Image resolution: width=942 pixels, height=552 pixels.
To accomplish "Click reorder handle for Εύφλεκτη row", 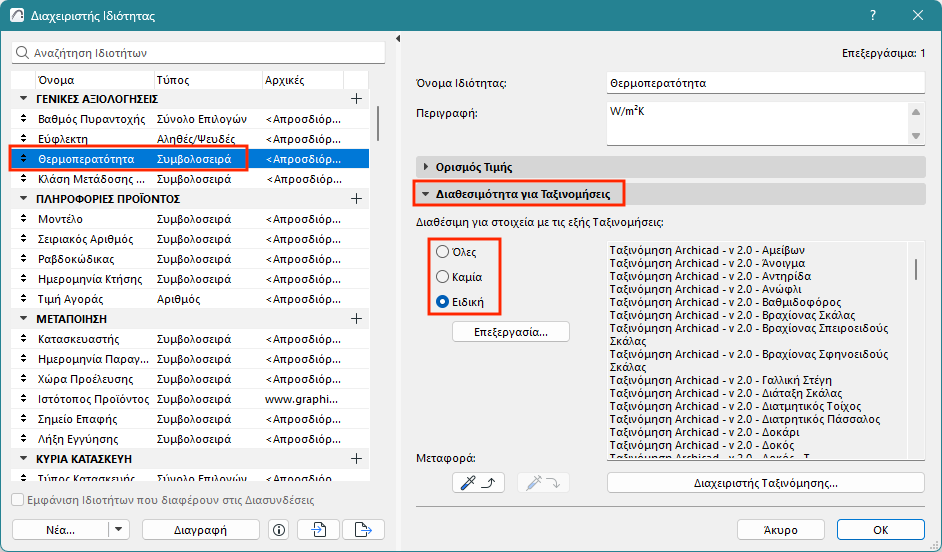I will pos(23,139).
